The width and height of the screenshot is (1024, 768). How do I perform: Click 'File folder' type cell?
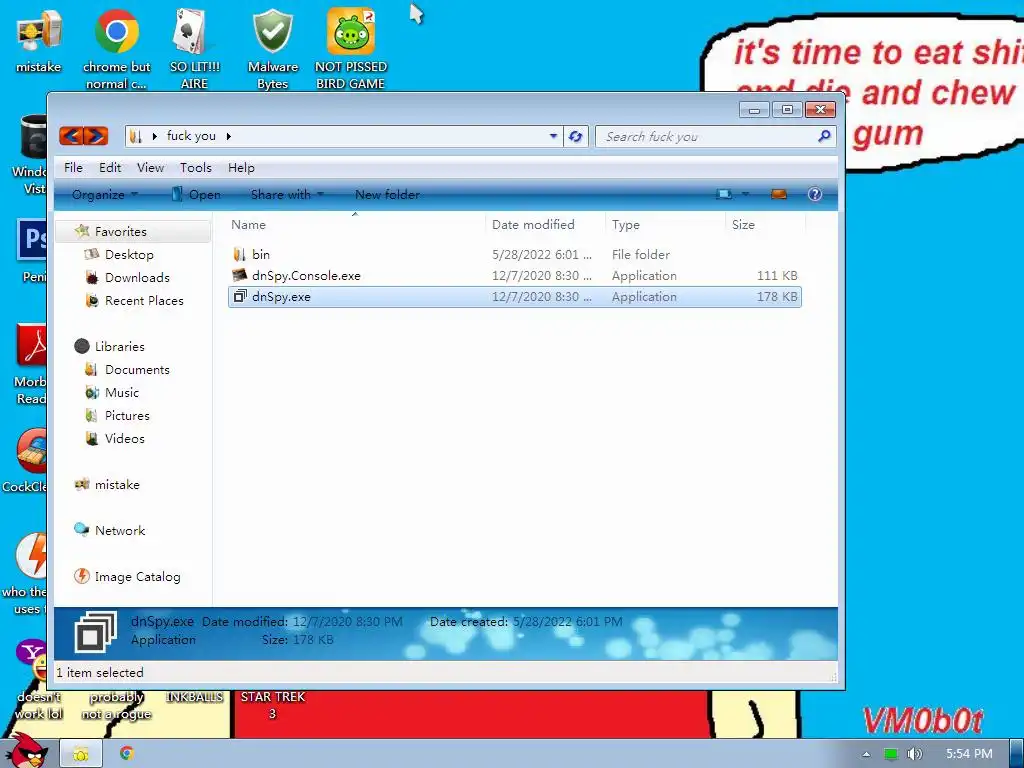pos(641,255)
